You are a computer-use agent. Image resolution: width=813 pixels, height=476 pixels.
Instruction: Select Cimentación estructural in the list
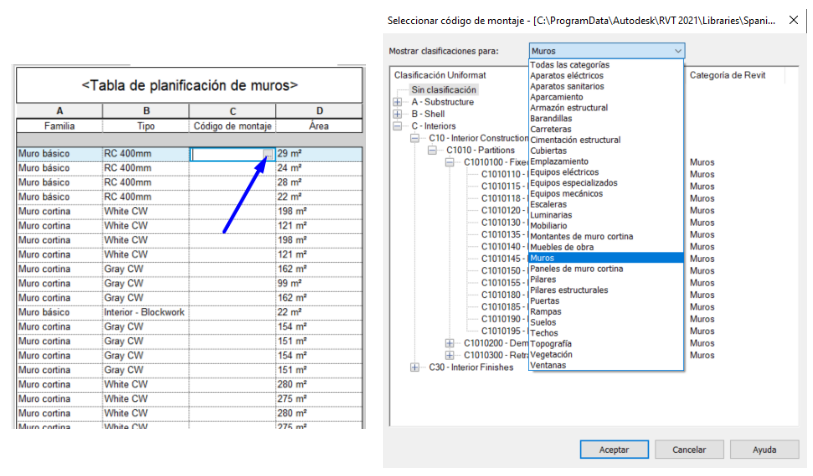606,140
